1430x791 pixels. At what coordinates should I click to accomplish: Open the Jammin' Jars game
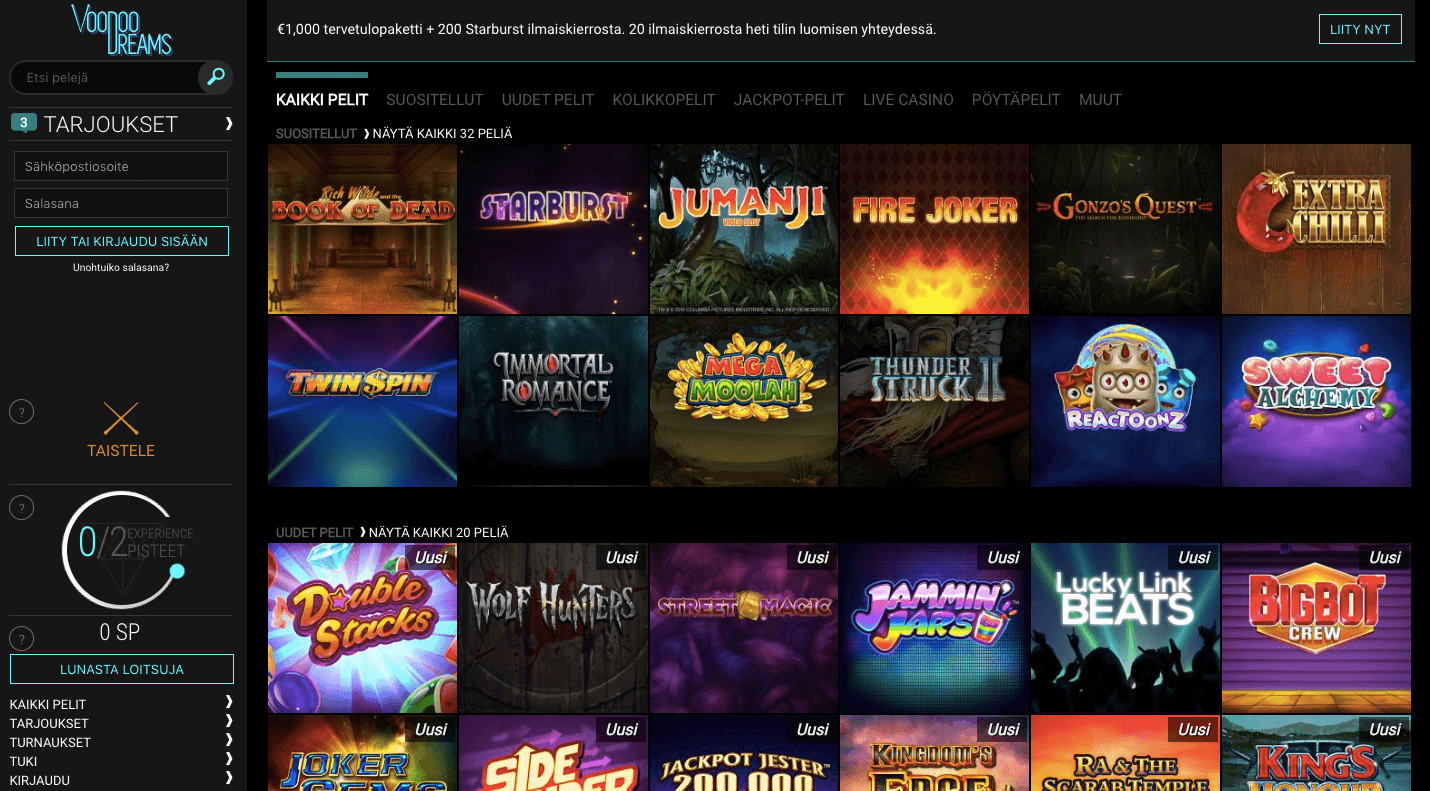(x=934, y=628)
